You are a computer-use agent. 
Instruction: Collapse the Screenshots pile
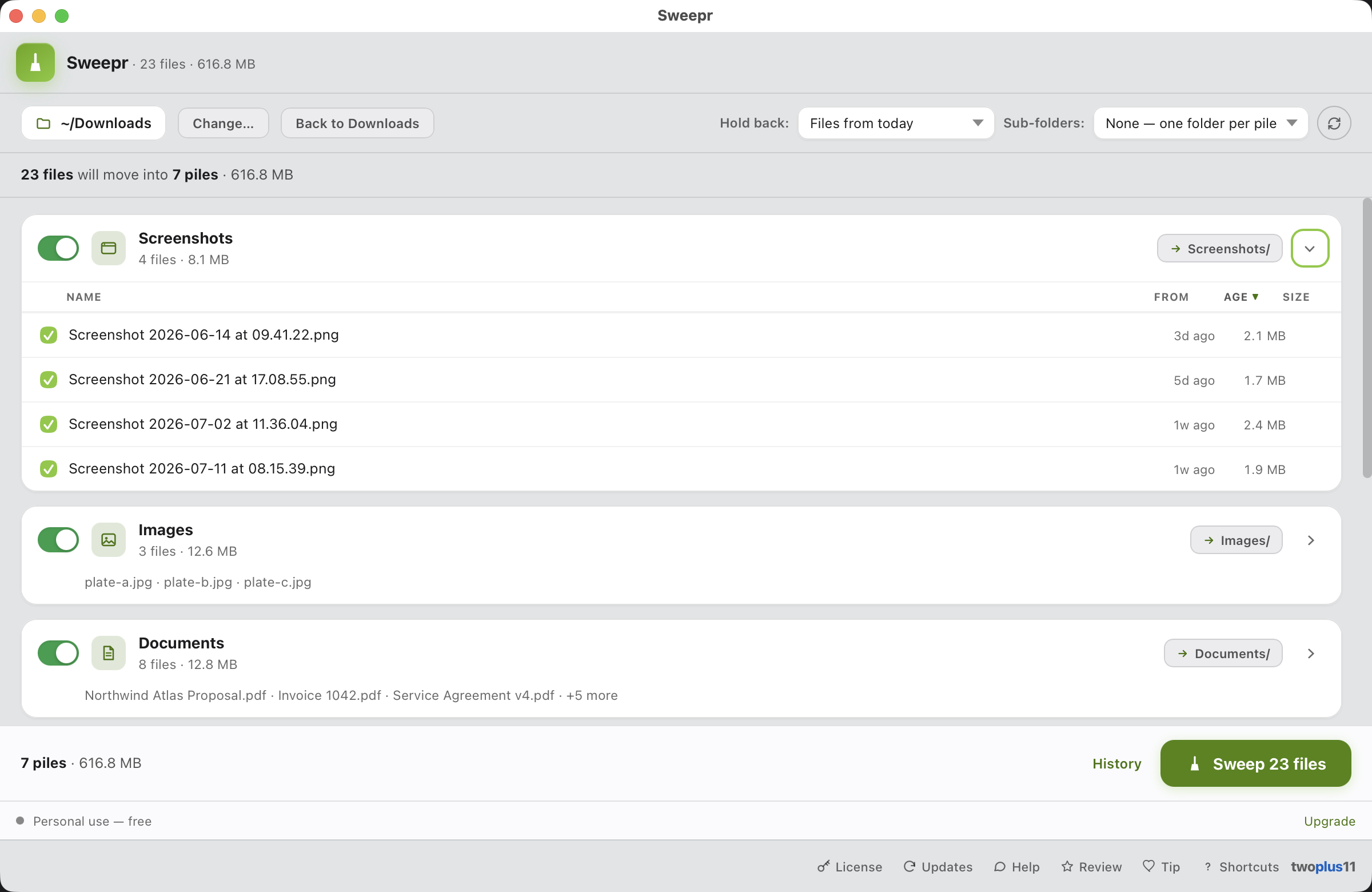pos(1310,249)
